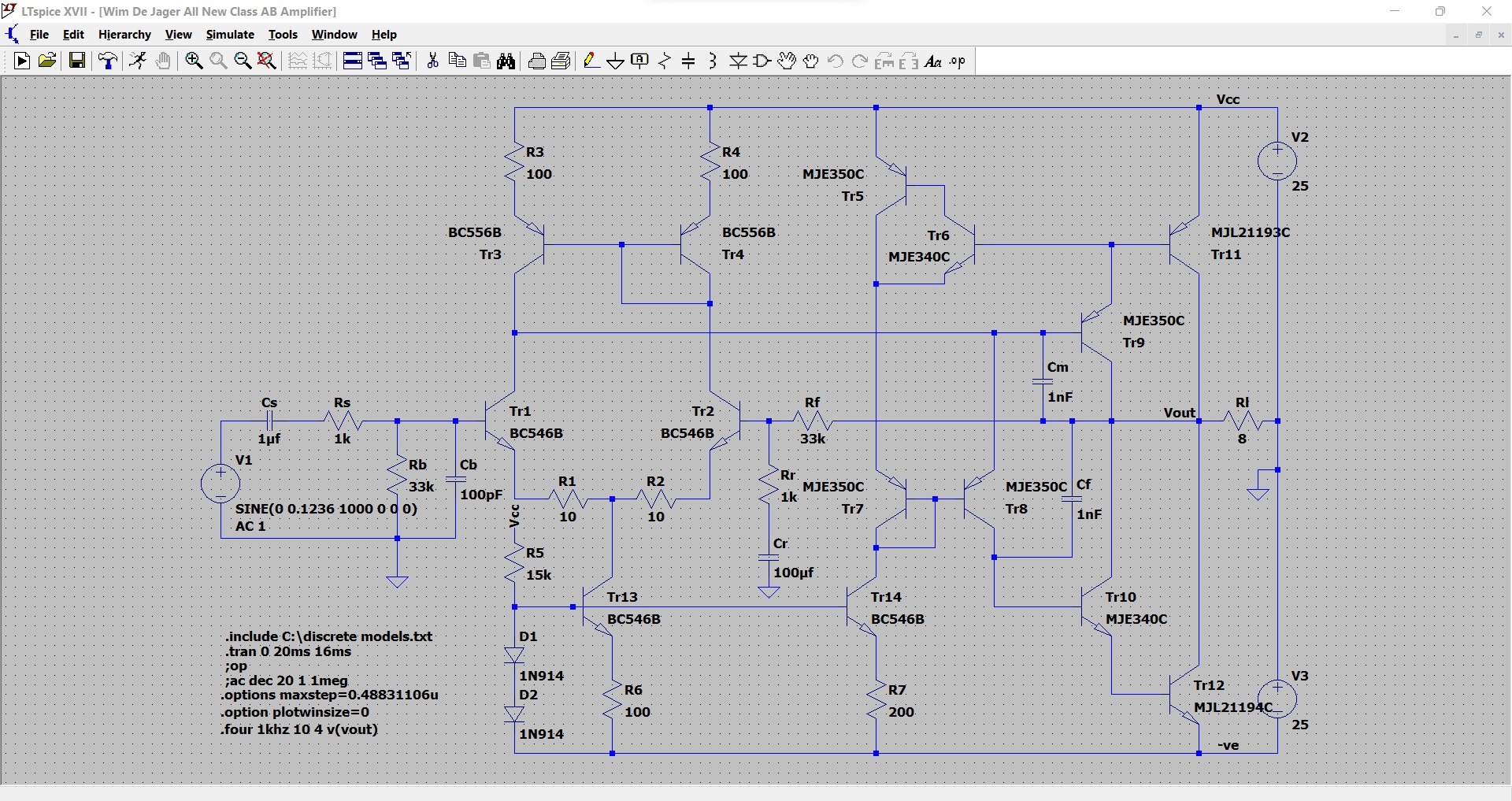Click the Rotate toolbar icon

point(884,61)
